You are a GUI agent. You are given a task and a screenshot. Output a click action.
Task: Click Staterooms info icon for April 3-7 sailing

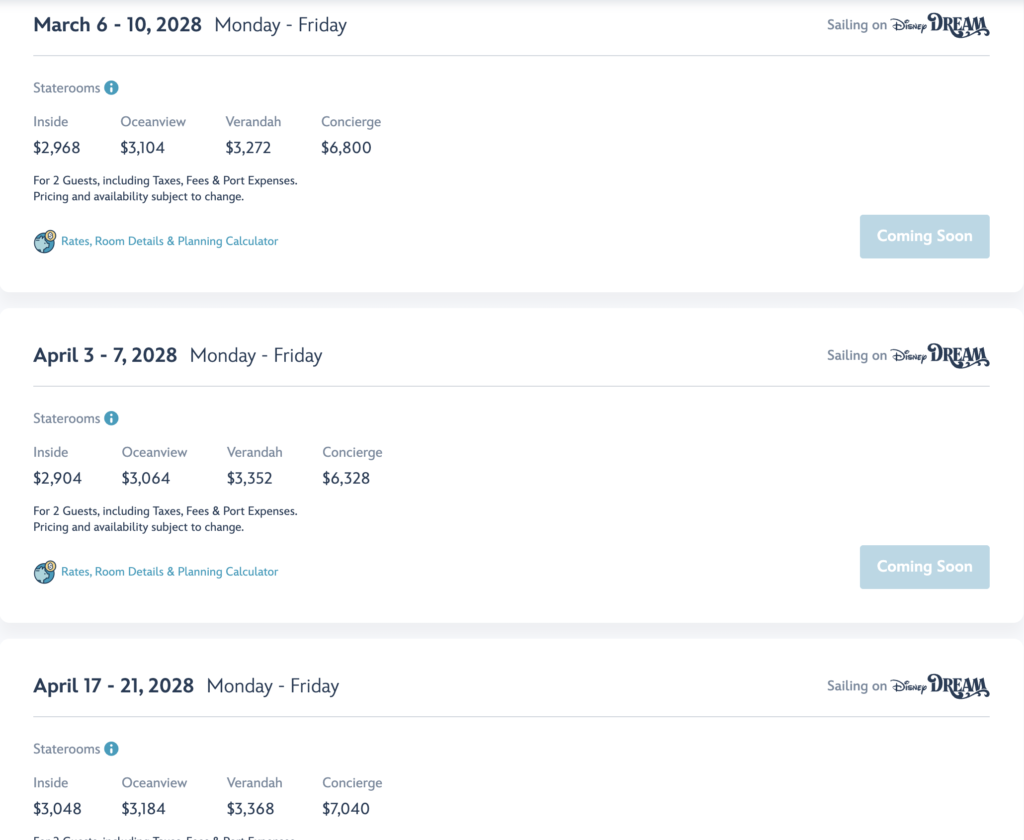[x=112, y=418]
